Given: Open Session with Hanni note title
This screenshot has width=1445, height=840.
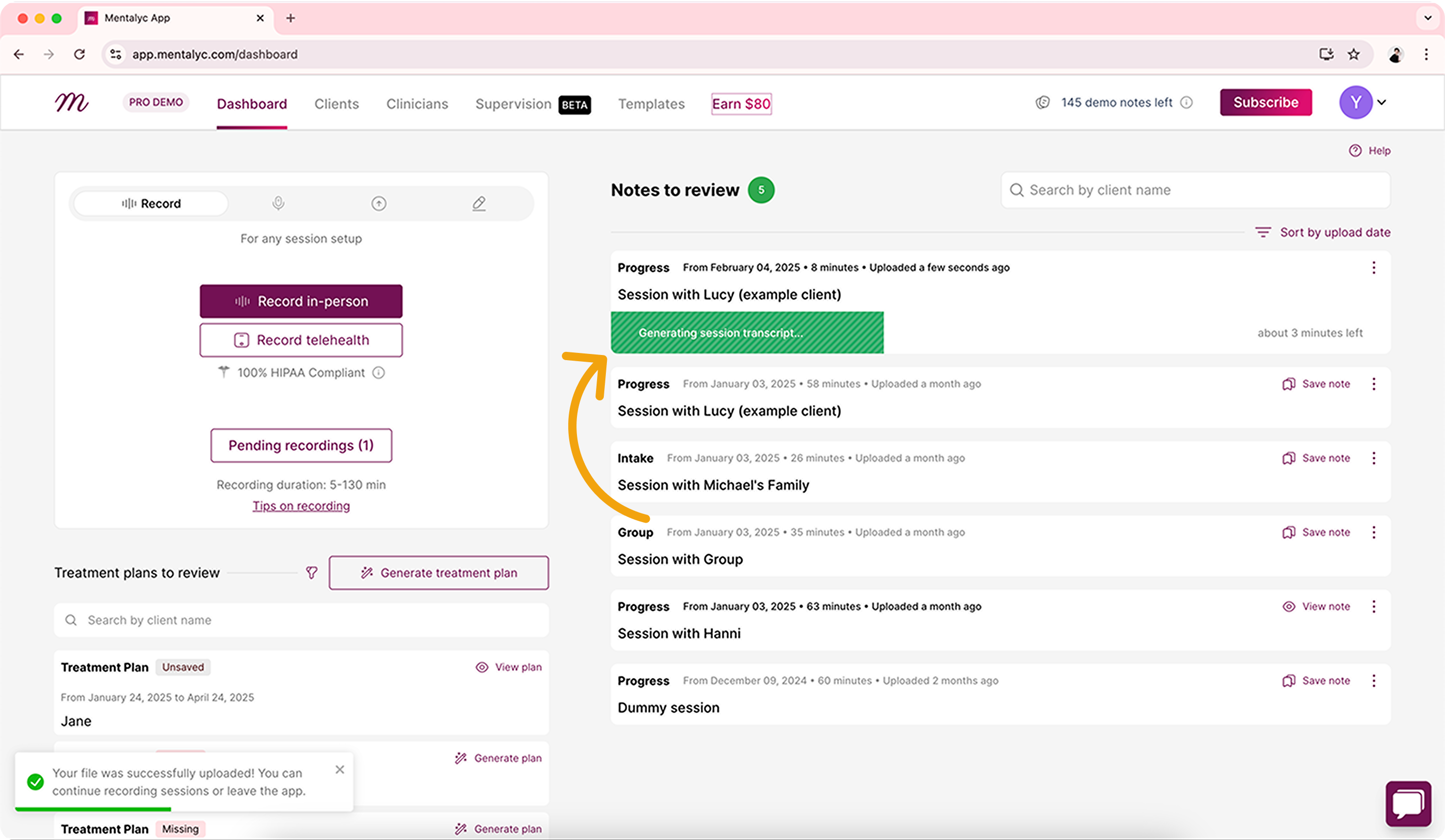Looking at the screenshot, I should pos(679,634).
